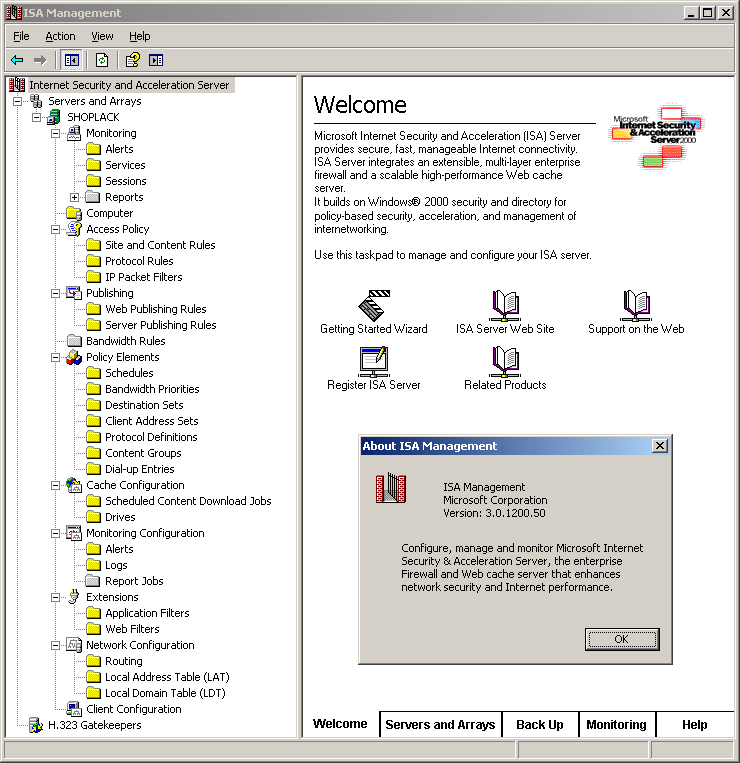This screenshot has width=740, height=763.
Task: Click OK in About ISA Management dialog
Action: pos(622,639)
